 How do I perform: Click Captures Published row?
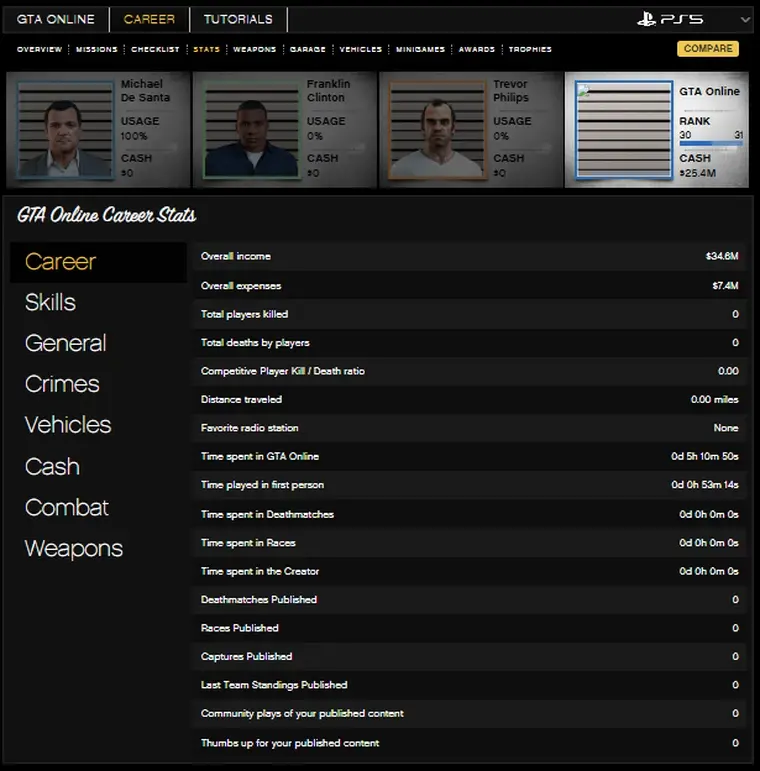[469, 656]
